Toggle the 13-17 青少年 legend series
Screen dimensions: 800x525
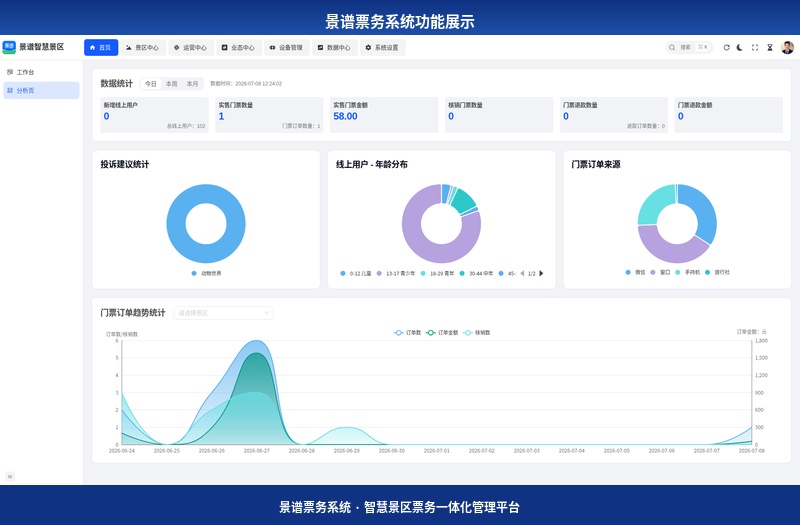(396, 273)
